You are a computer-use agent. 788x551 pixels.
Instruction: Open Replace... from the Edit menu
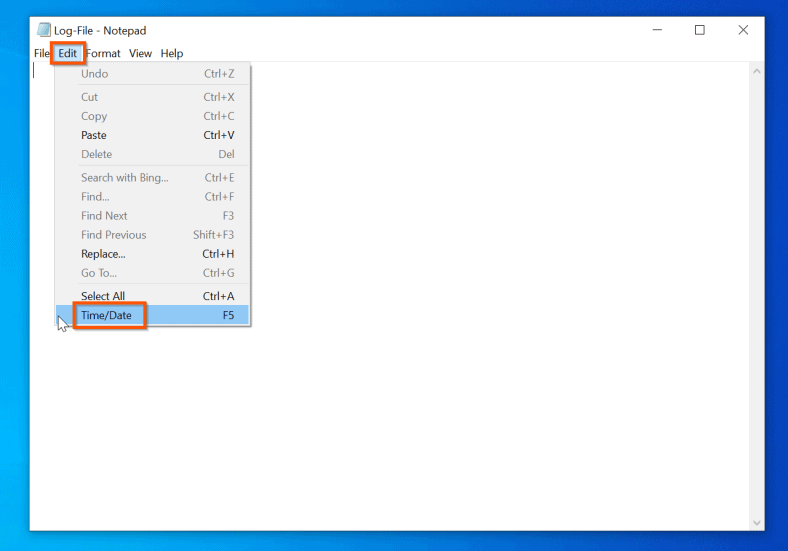point(152,254)
